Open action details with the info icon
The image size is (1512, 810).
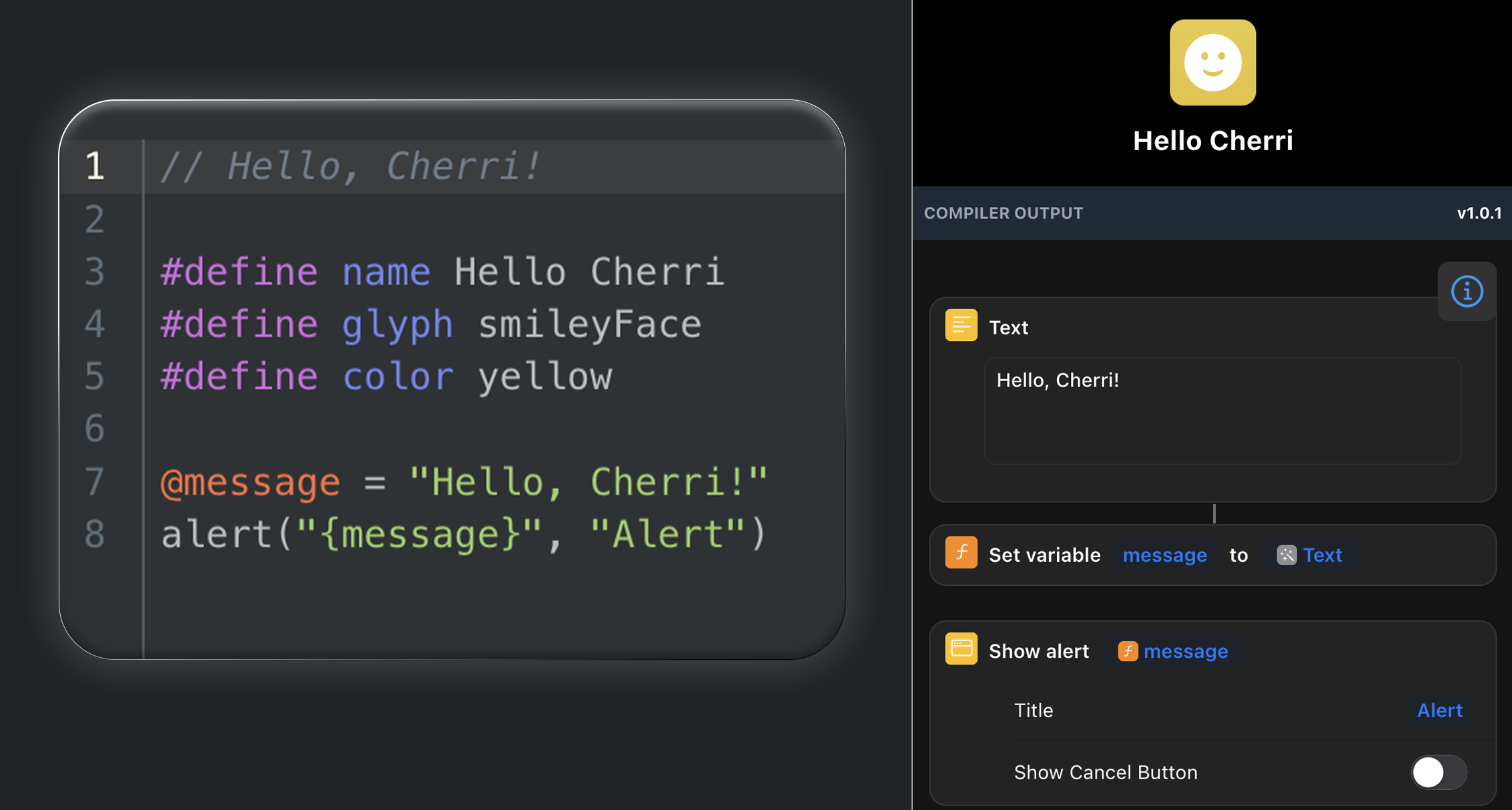(1467, 292)
